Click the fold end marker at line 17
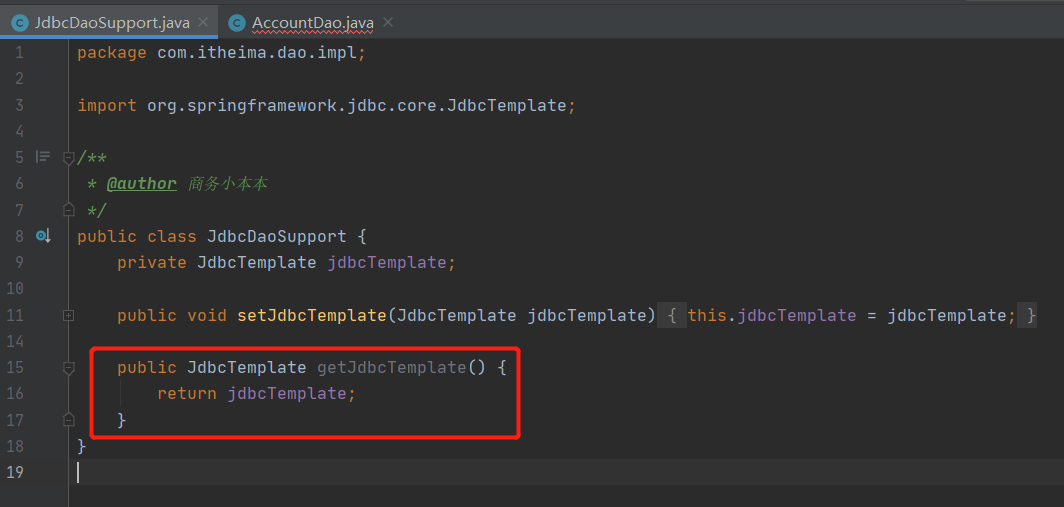The width and height of the screenshot is (1064, 507). point(68,420)
